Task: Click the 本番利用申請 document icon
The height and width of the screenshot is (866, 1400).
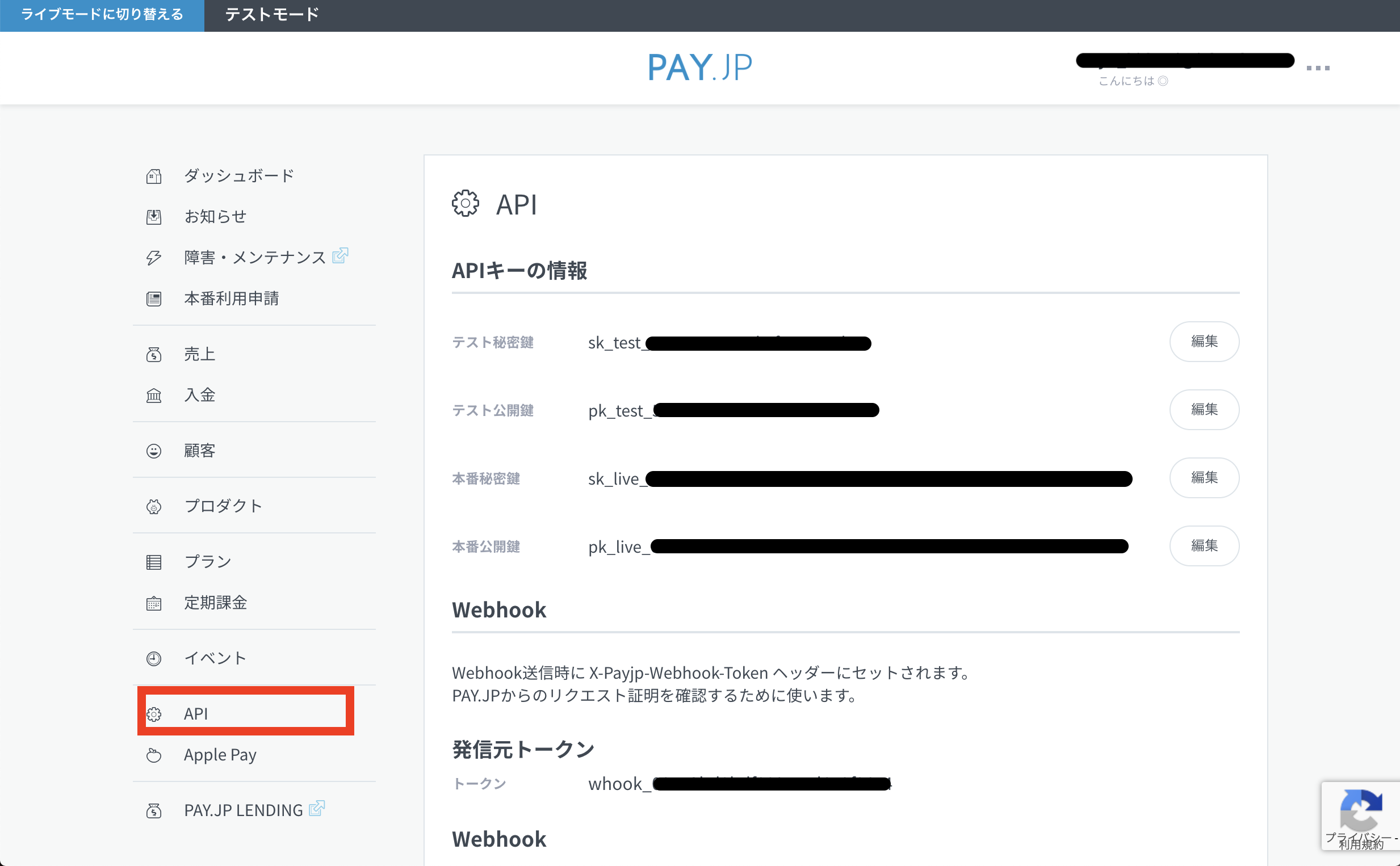Action: point(153,299)
